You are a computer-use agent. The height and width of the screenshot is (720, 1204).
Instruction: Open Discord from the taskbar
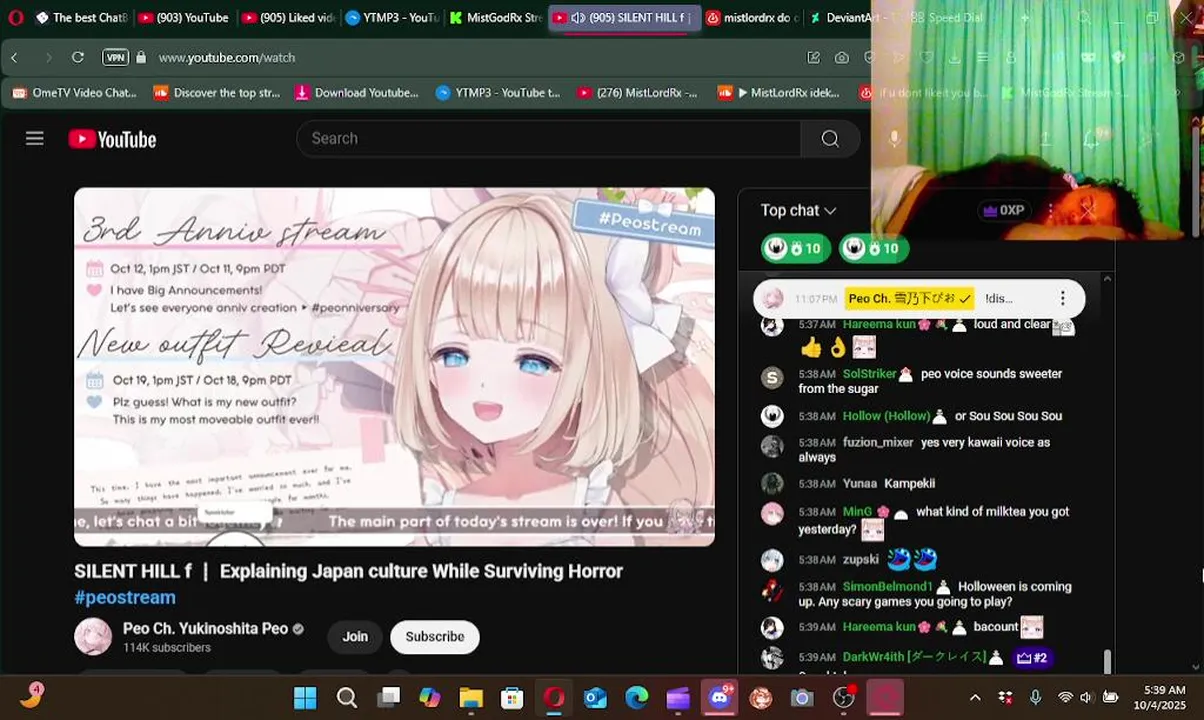719,697
